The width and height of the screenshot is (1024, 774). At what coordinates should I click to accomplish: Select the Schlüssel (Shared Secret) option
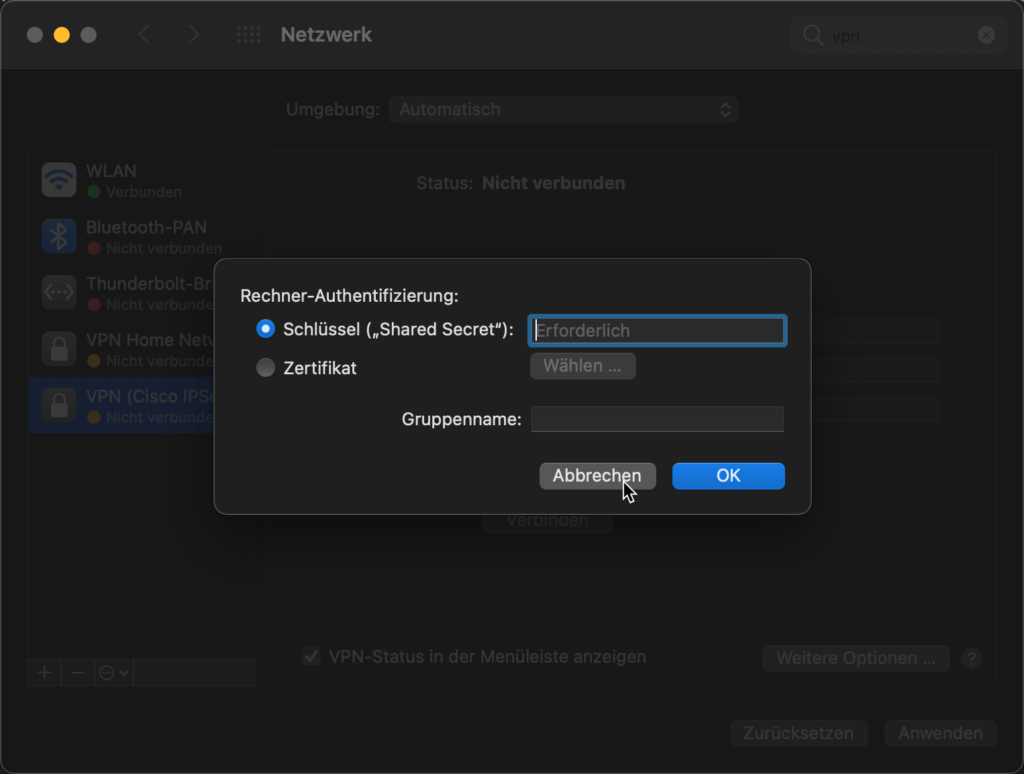265,329
